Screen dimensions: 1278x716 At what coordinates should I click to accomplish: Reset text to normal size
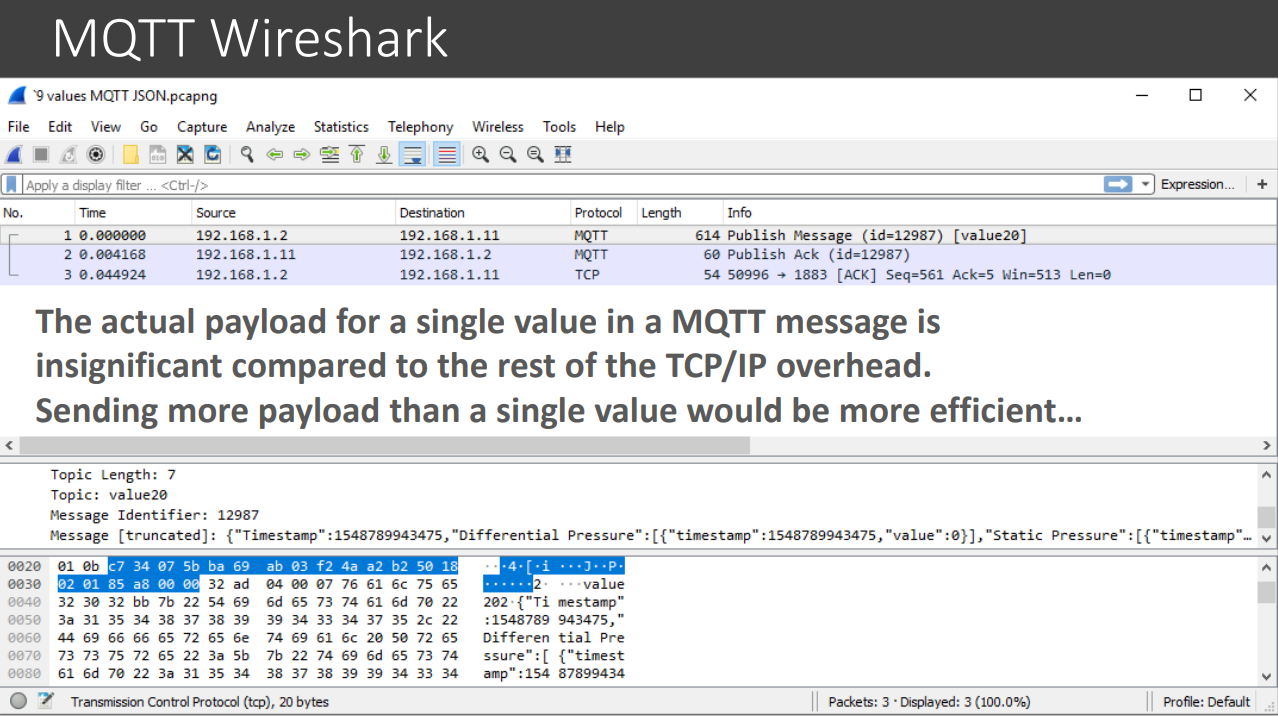535,155
